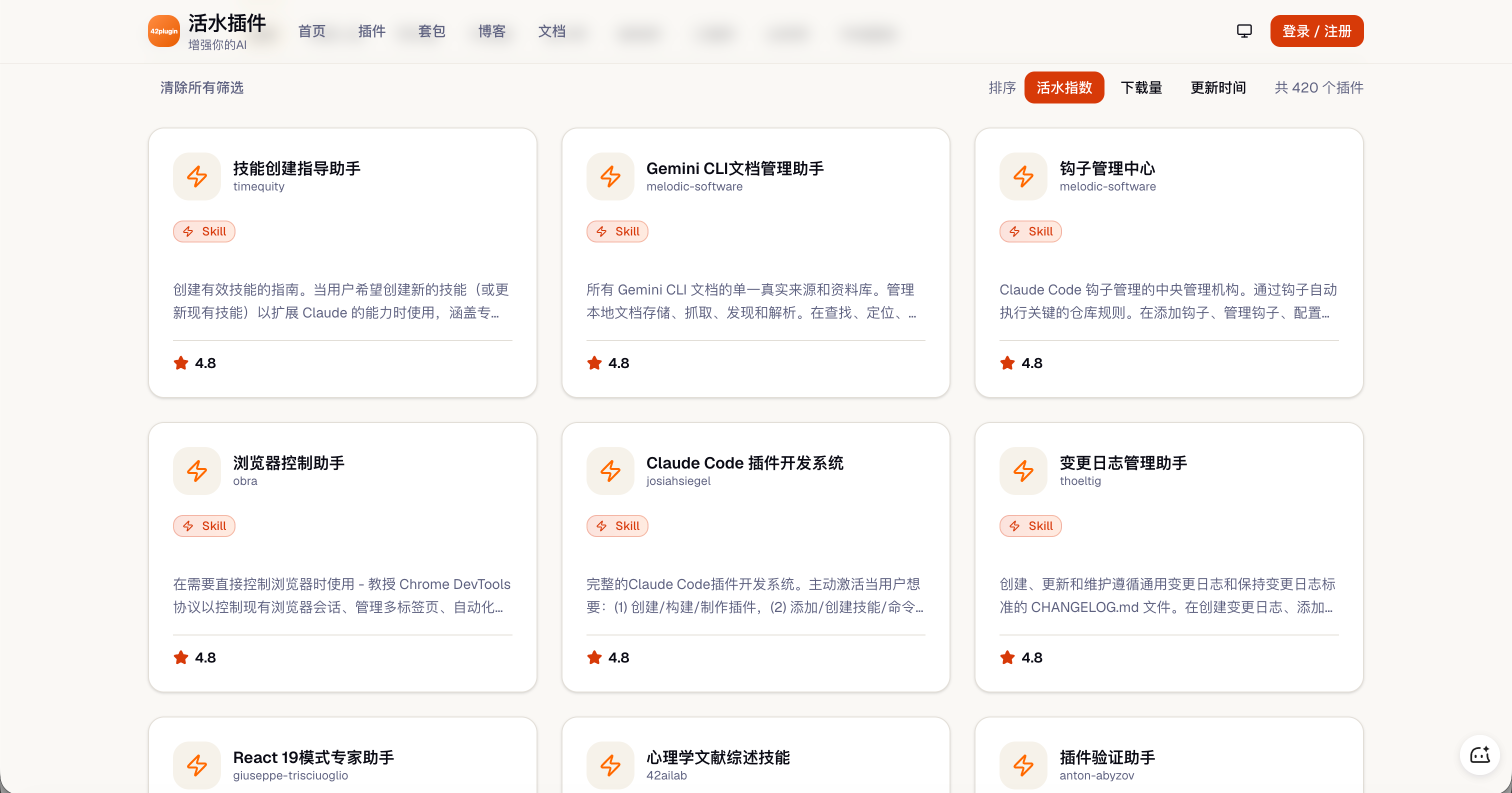
Task: Click star rating on Gemini CLI文档管理助手 card
Action: click(x=594, y=363)
